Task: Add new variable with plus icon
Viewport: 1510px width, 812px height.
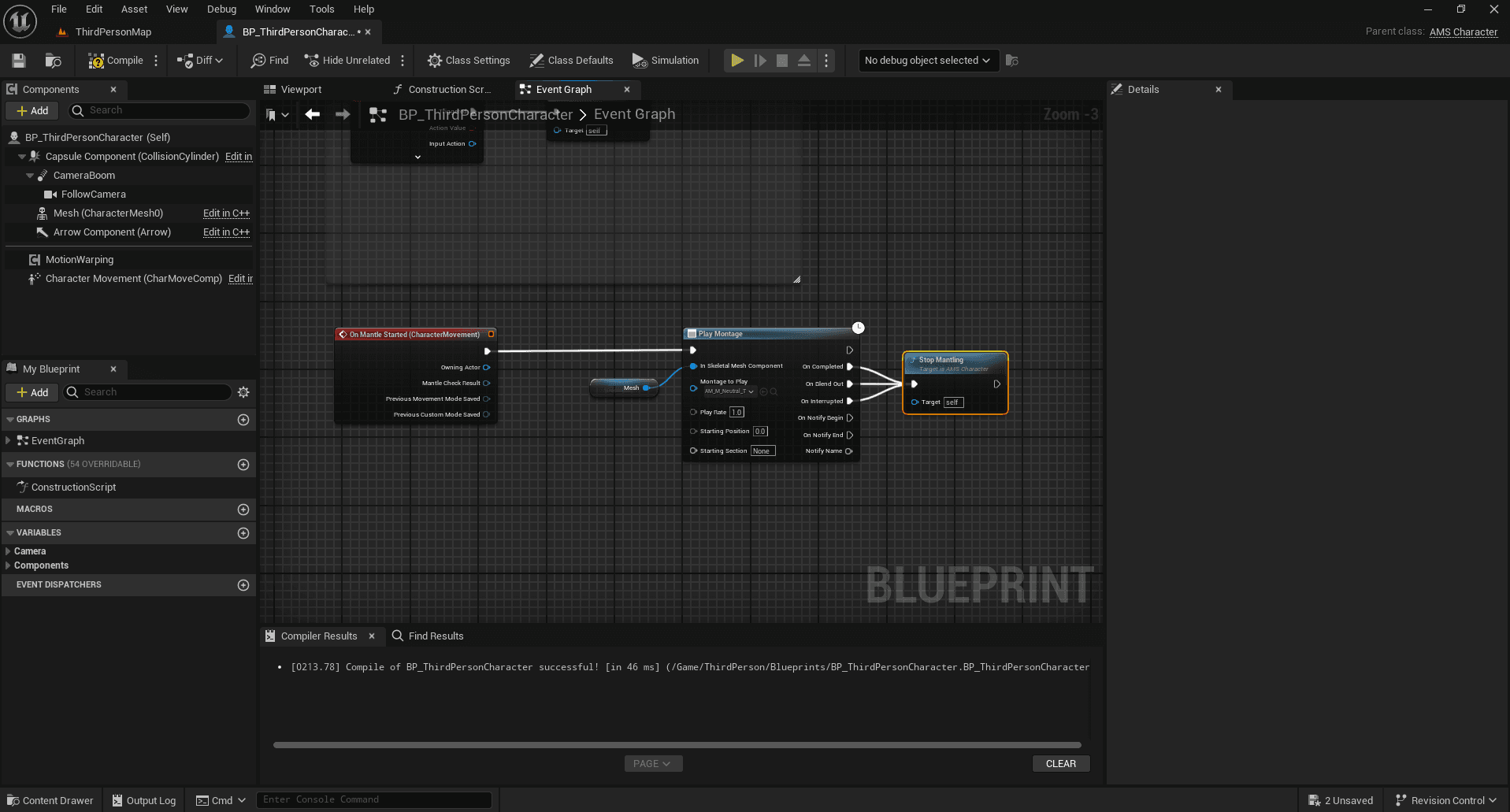Action: click(243, 533)
